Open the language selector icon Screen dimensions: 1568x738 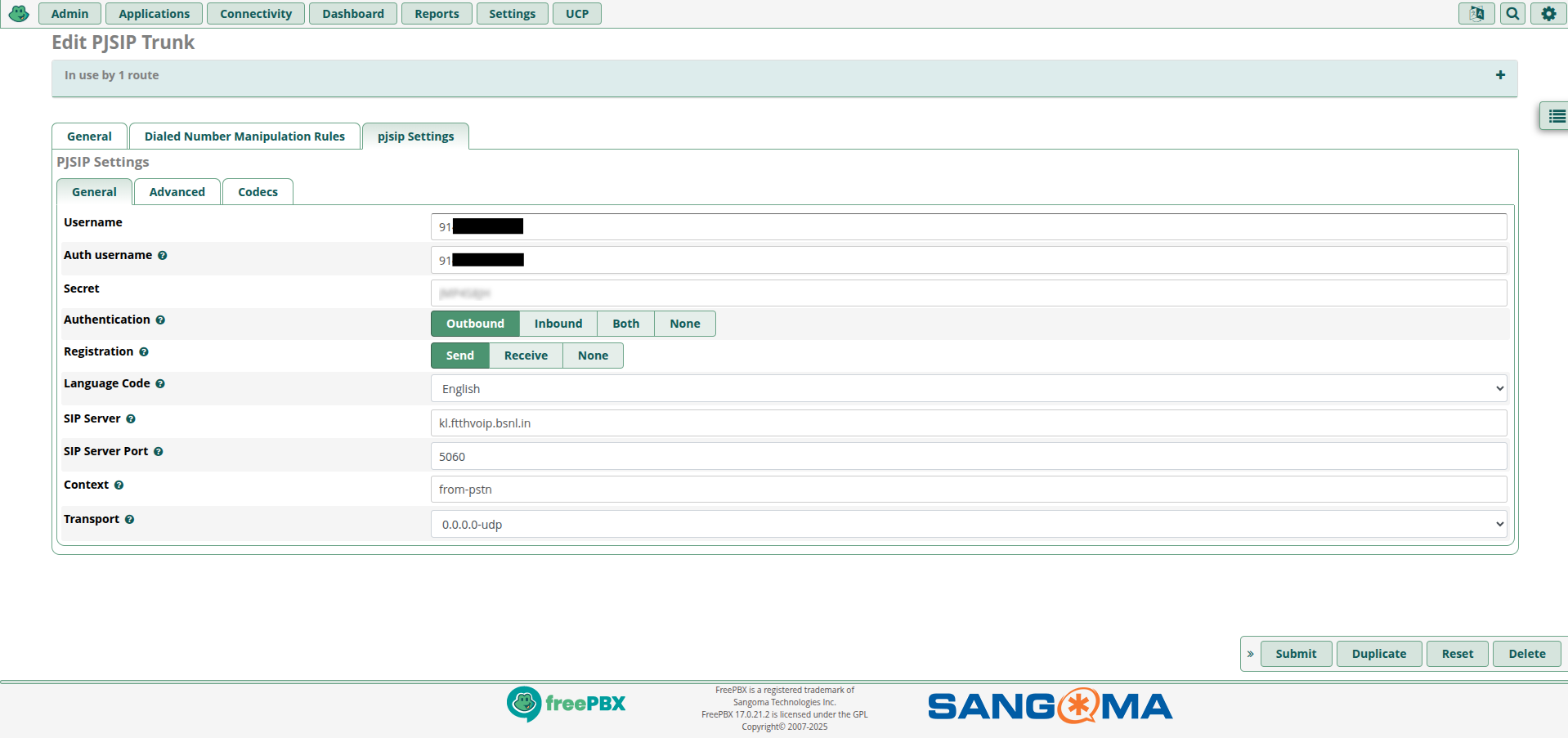1476,14
